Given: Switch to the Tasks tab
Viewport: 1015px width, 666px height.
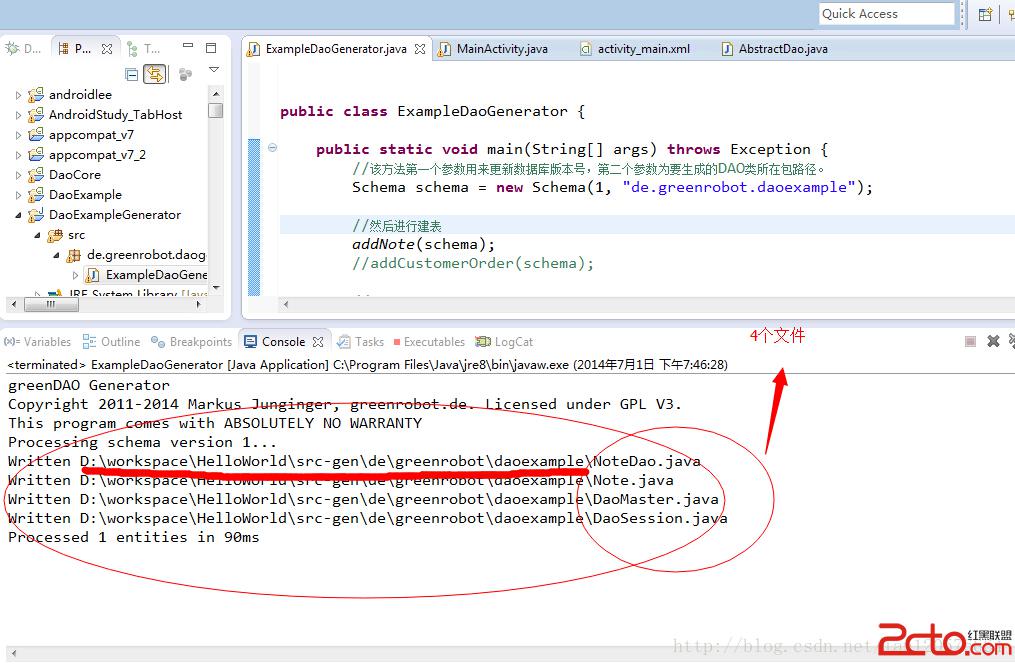Looking at the screenshot, I should (x=361, y=342).
